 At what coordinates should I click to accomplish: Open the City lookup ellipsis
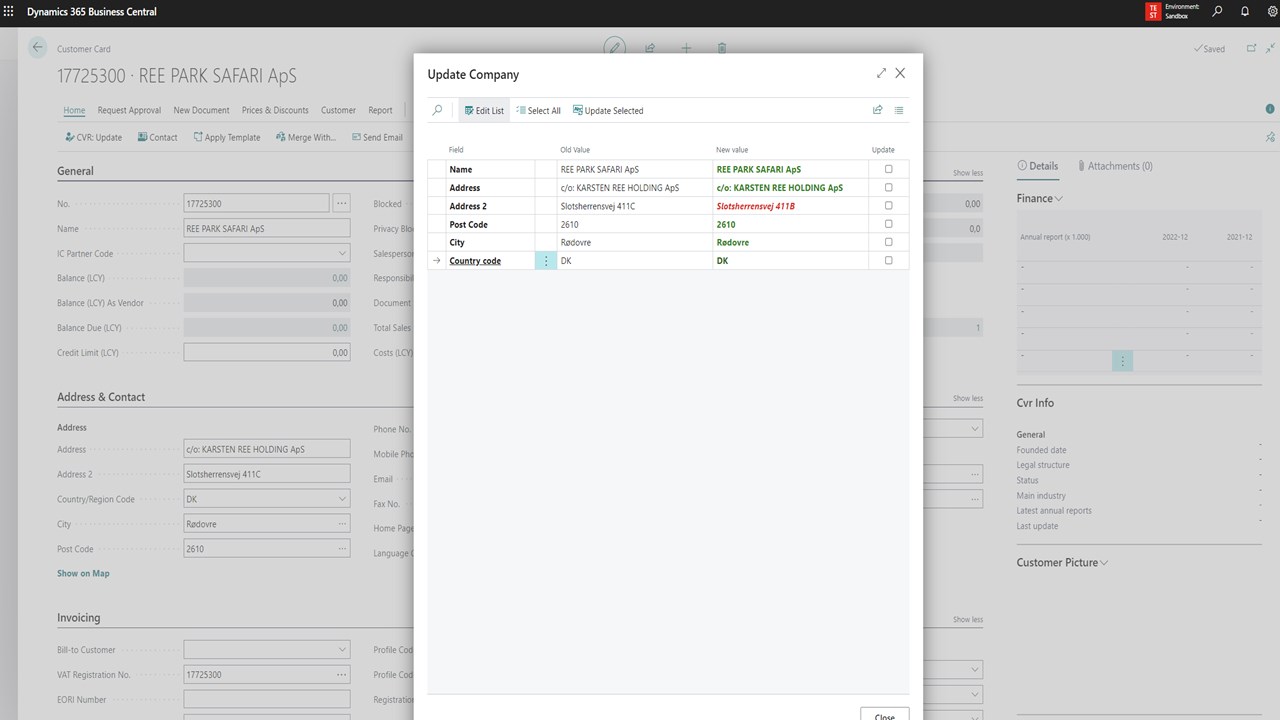click(342, 524)
